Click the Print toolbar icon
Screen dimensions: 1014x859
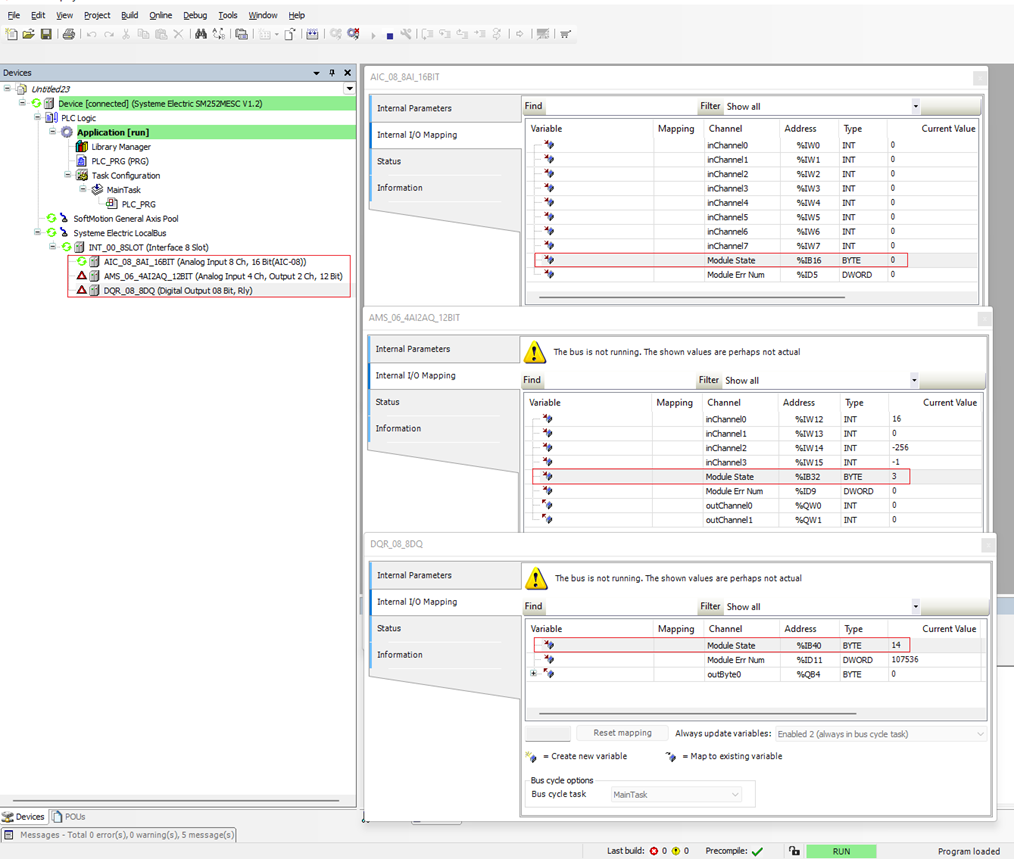pos(69,34)
